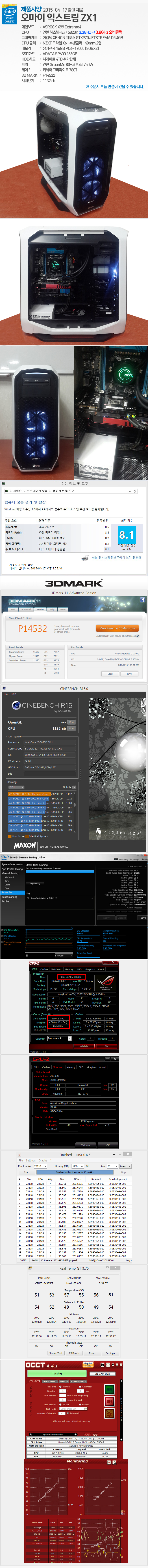Select App-Profile Pairing in Intel XTU sidebar
The image size is (148, 1568).
pyautogui.click(x=12, y=869)
